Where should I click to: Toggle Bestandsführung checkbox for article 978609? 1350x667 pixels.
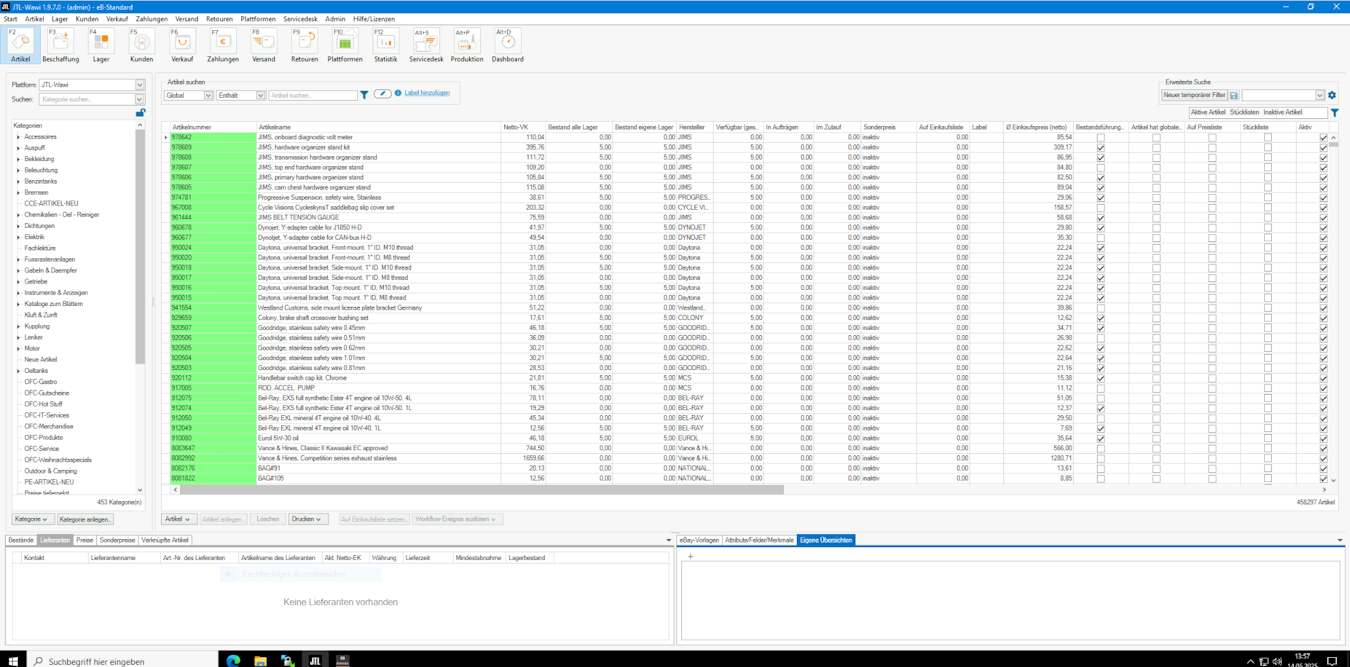click(1101, 147)
